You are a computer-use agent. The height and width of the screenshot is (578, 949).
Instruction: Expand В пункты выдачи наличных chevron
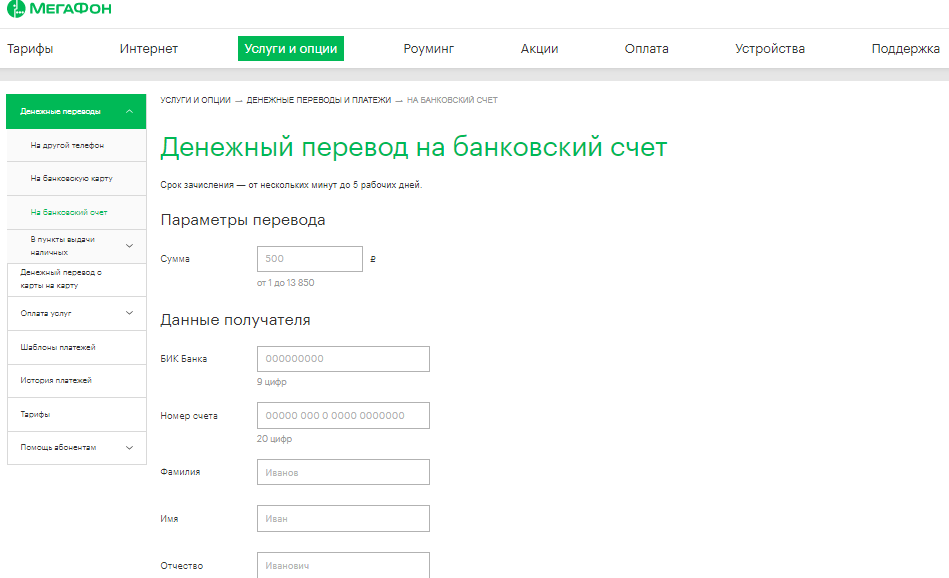[x=129, y=246]
